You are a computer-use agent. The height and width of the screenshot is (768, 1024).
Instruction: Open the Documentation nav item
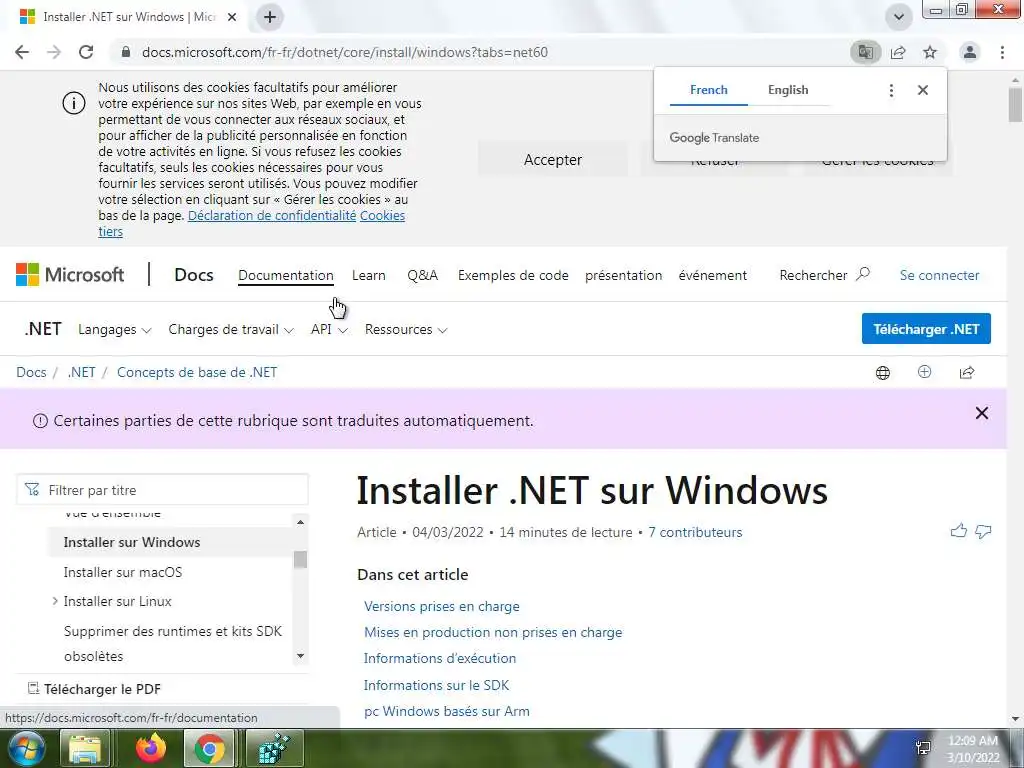point(285,276)
